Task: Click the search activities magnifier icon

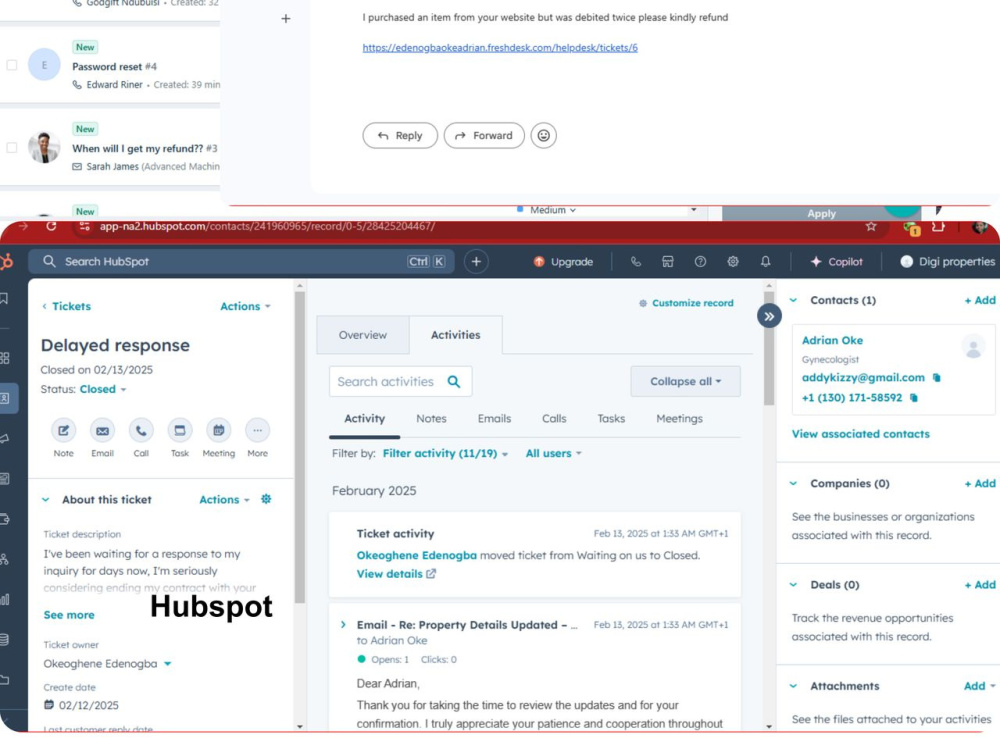Action: 453,382
